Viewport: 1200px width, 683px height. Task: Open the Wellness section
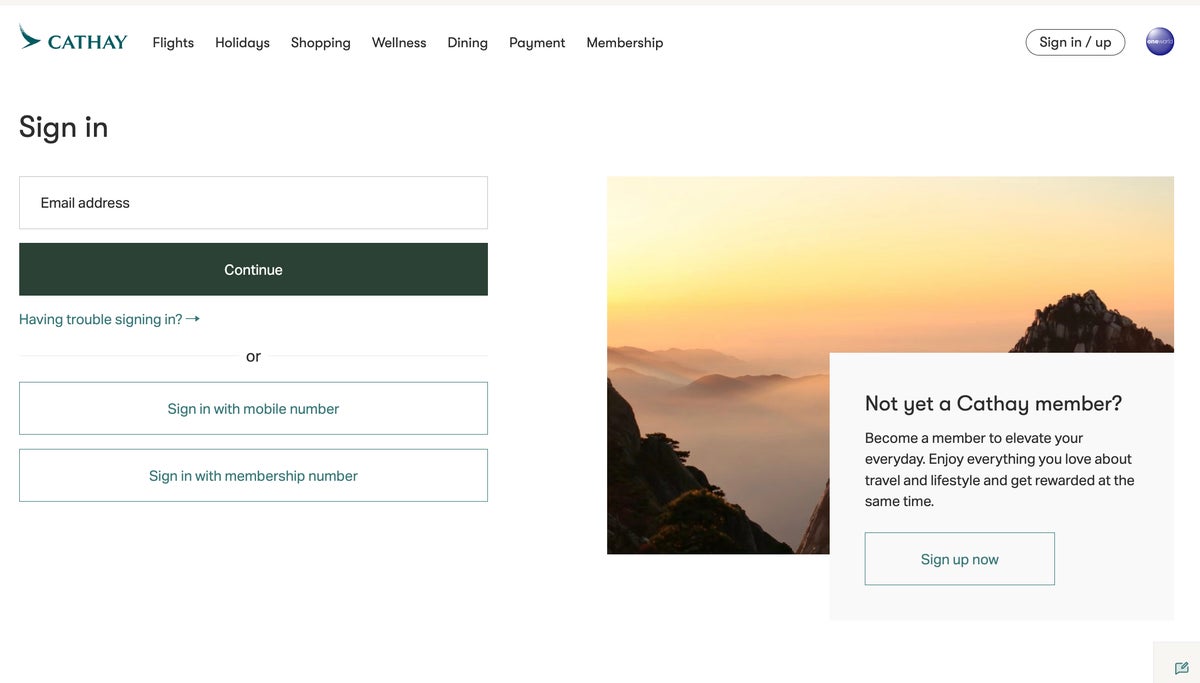point(399,43)
